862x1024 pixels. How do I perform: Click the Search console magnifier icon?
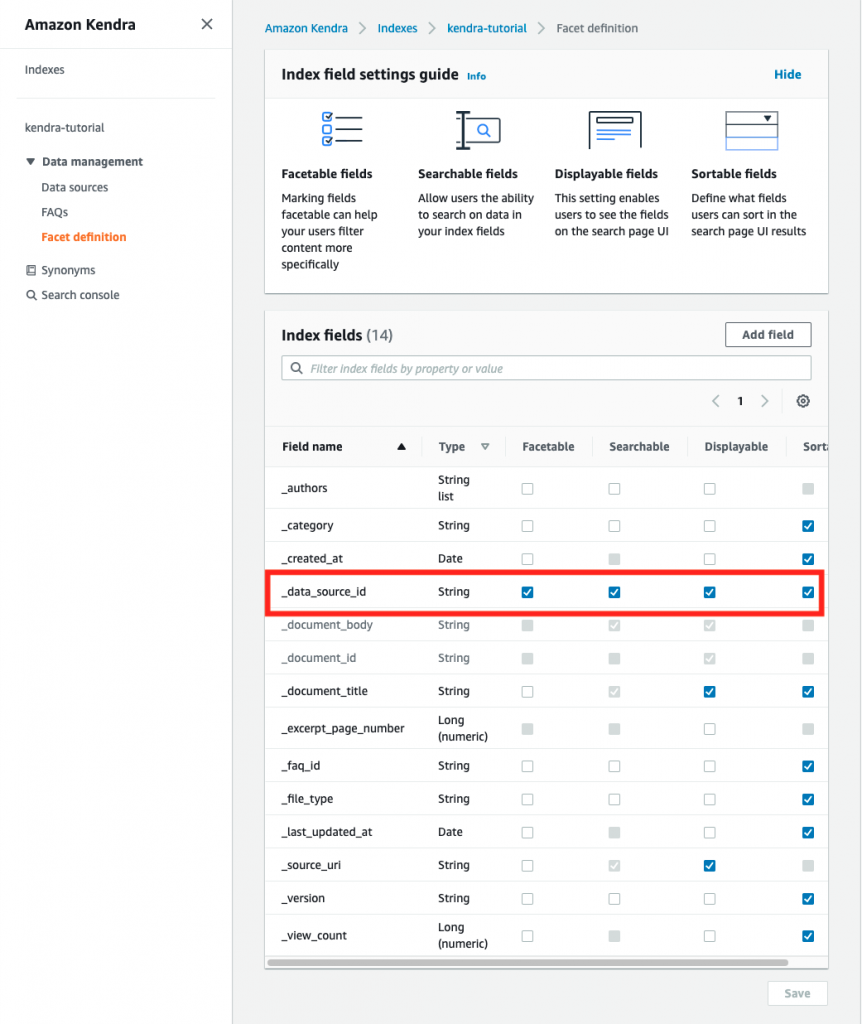pos(31,295)
